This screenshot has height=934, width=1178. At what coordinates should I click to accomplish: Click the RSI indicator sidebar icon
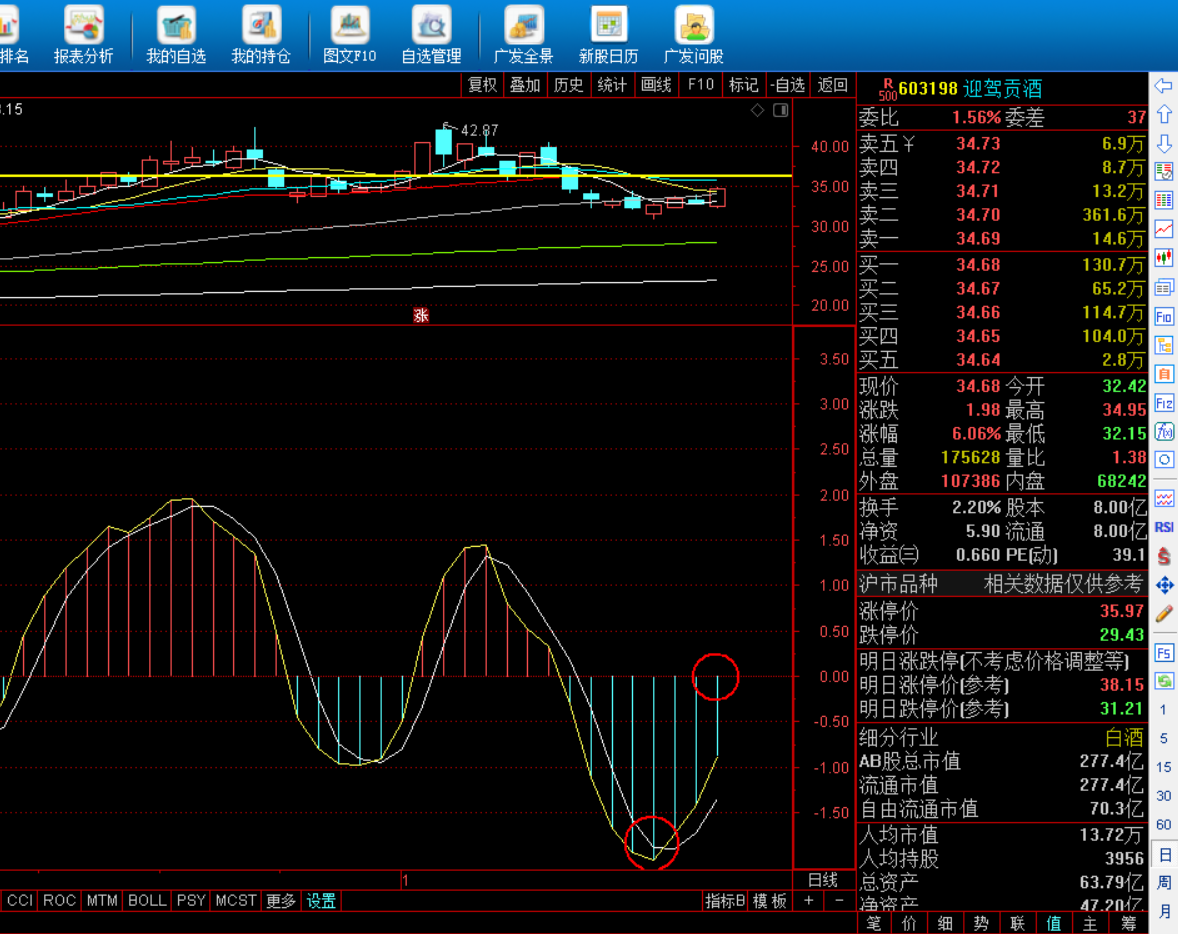pyautogui.click(x=1164, y=527)
